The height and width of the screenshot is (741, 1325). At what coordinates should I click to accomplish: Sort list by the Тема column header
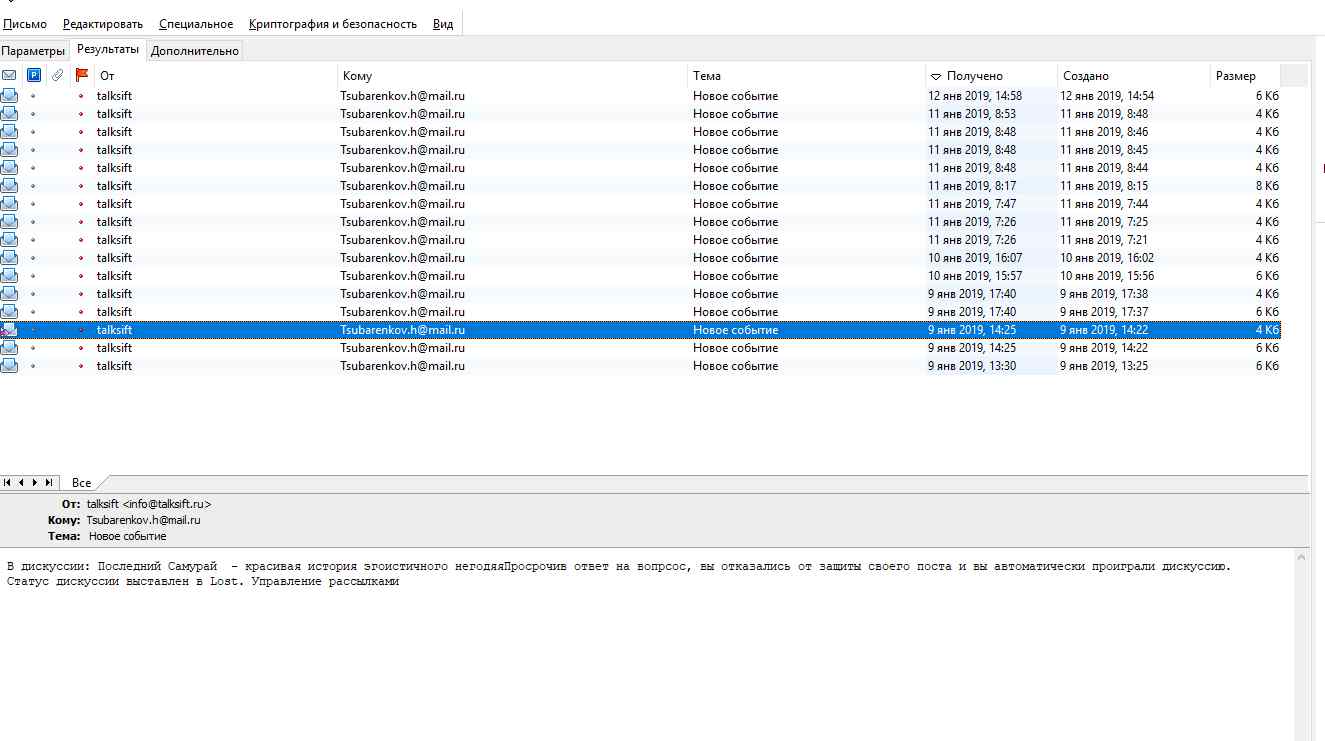click(x=807, y=75)
